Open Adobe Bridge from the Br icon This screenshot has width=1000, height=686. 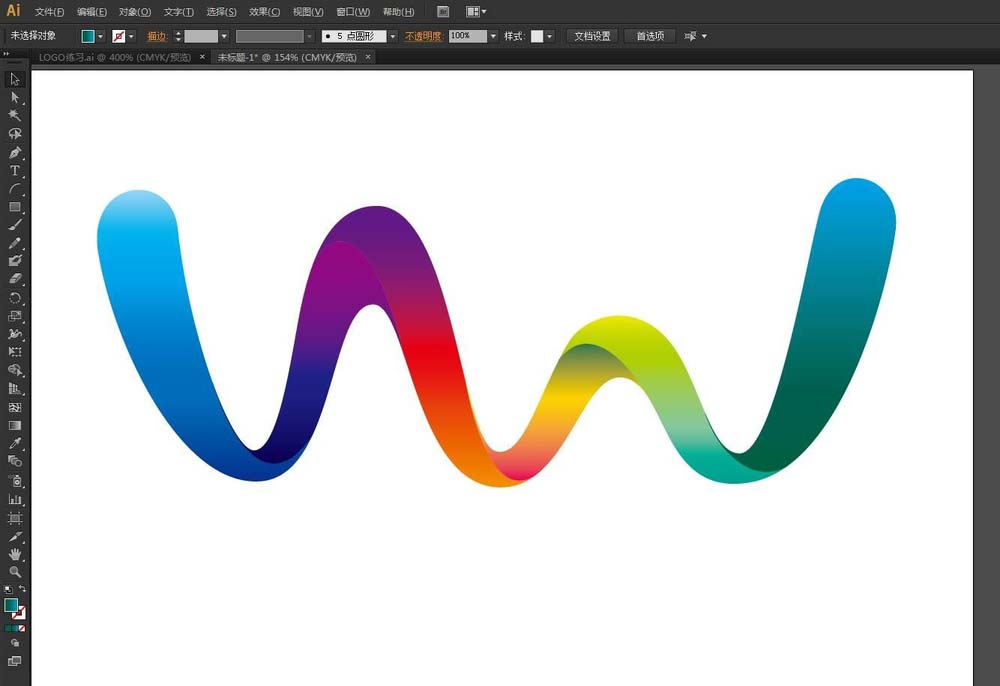[x=443, y=11]
